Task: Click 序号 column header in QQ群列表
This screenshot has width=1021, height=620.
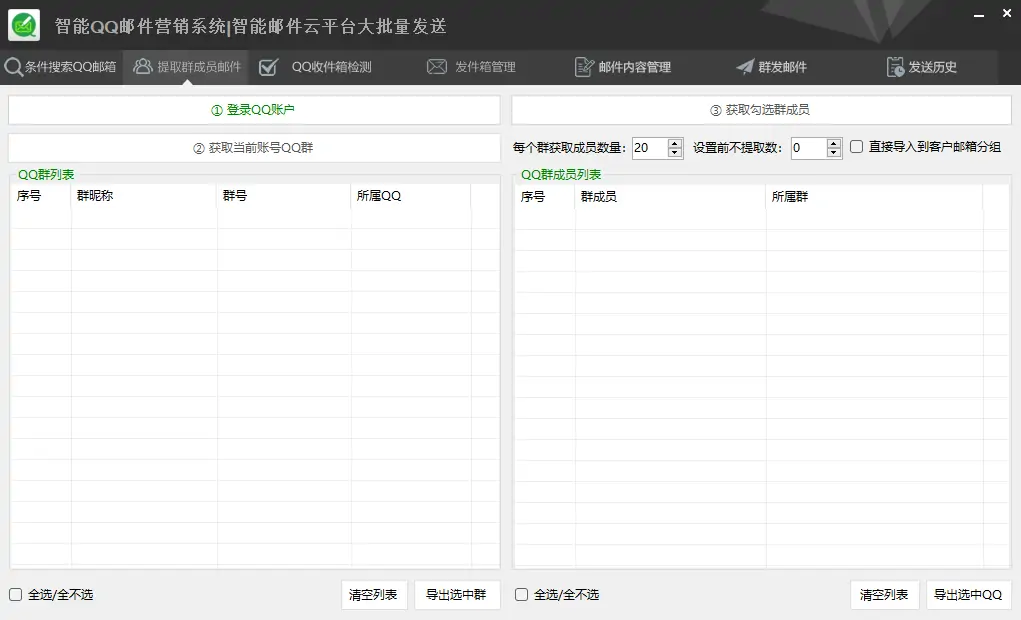Action: pyautogui.click(x=40, y=195)
